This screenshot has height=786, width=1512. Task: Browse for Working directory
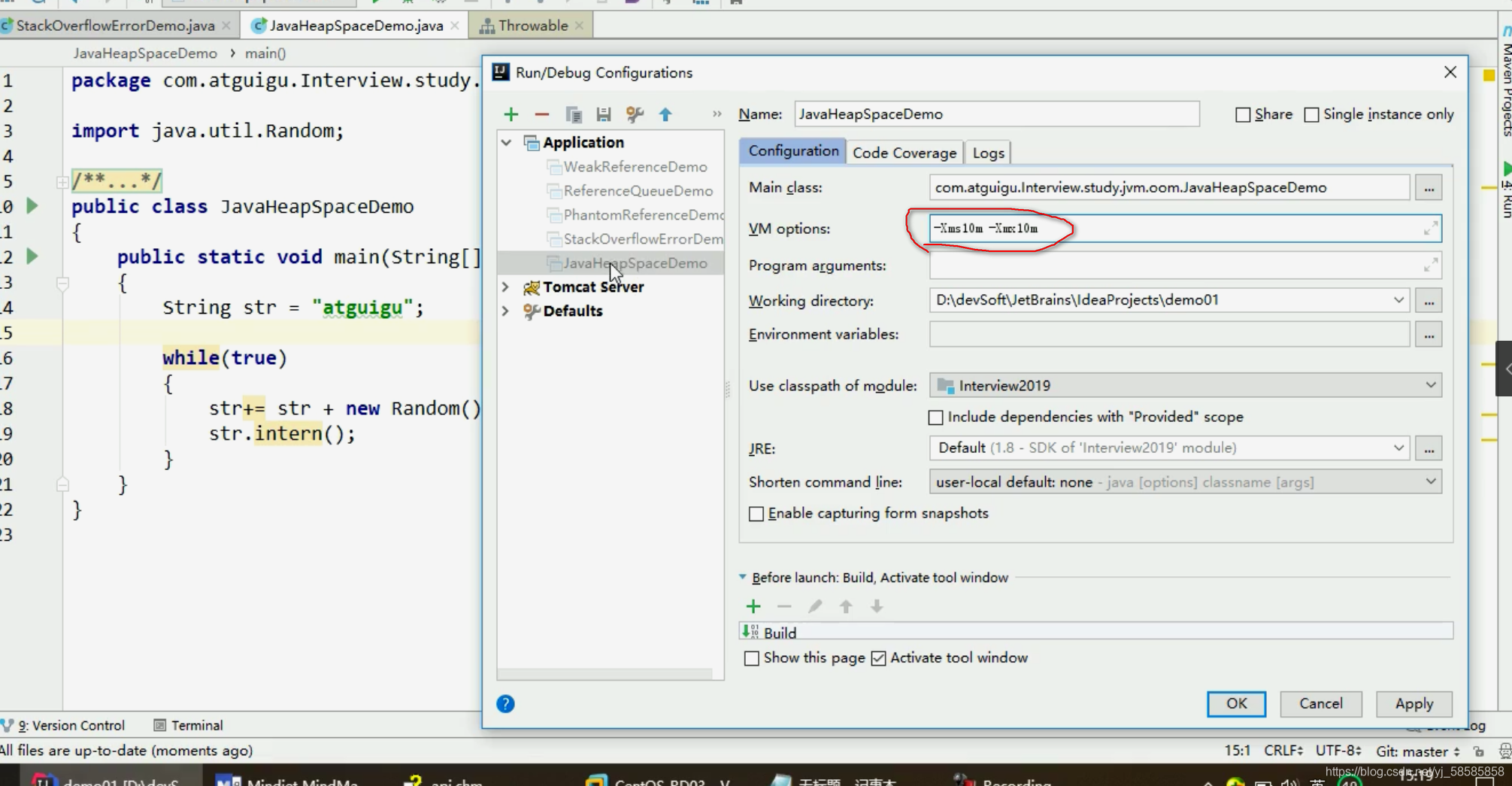click(1429, 301)
